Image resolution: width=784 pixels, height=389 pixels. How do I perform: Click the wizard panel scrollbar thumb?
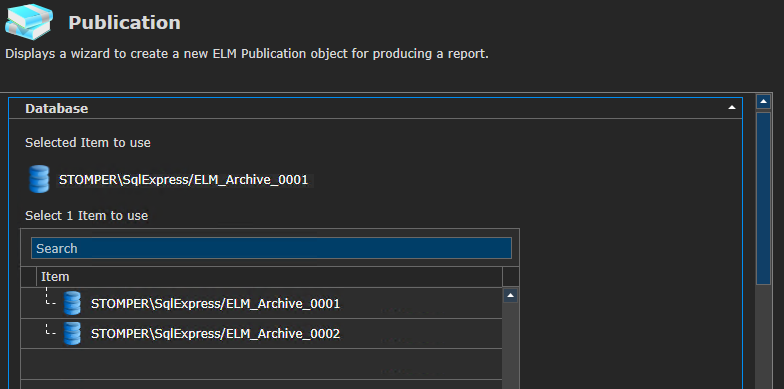tap(763, 198)
